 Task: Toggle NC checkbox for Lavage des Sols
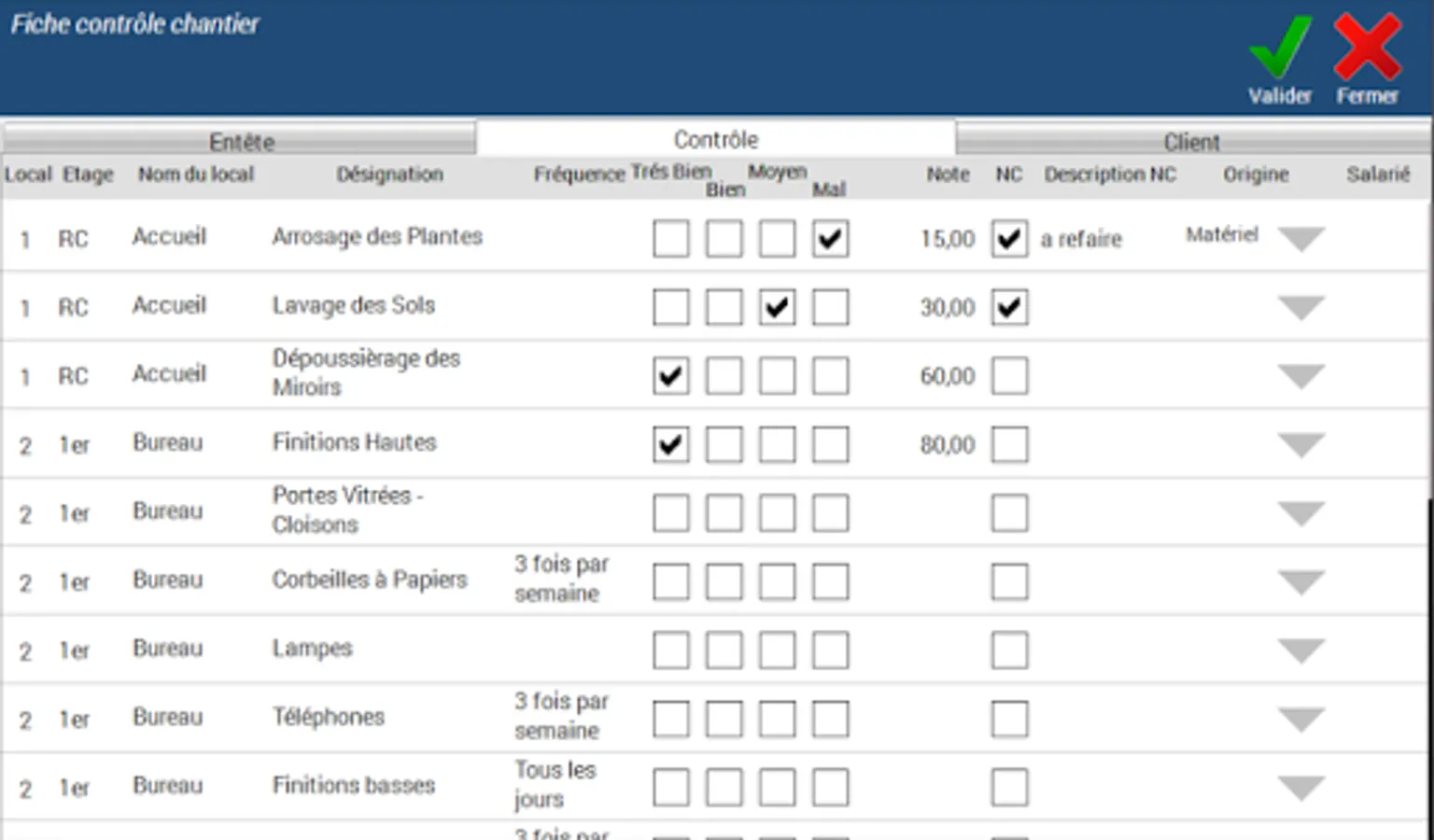point(1009,307)
